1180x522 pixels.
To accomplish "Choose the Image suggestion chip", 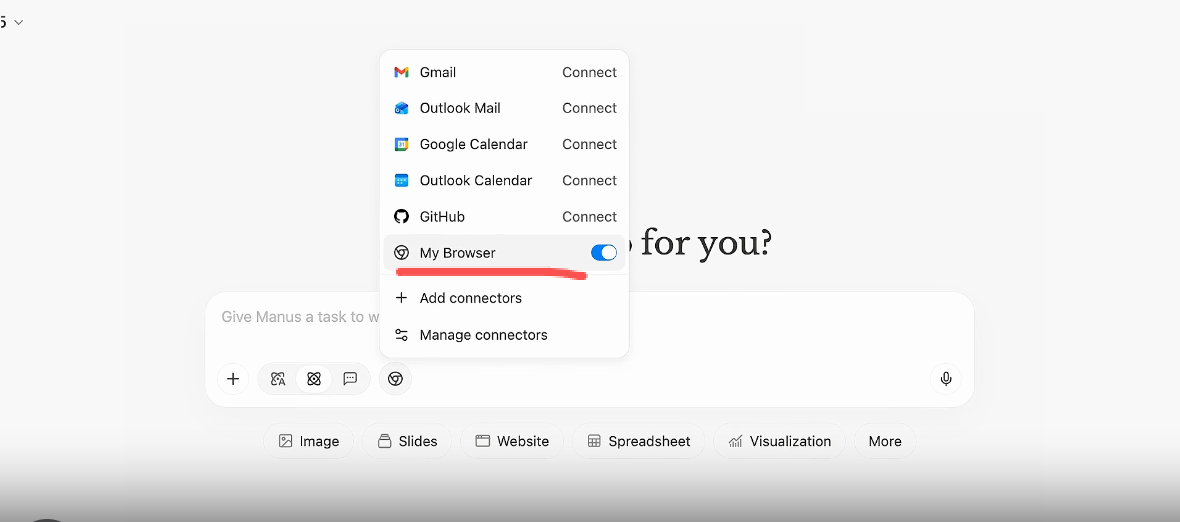I will point(309,442).
